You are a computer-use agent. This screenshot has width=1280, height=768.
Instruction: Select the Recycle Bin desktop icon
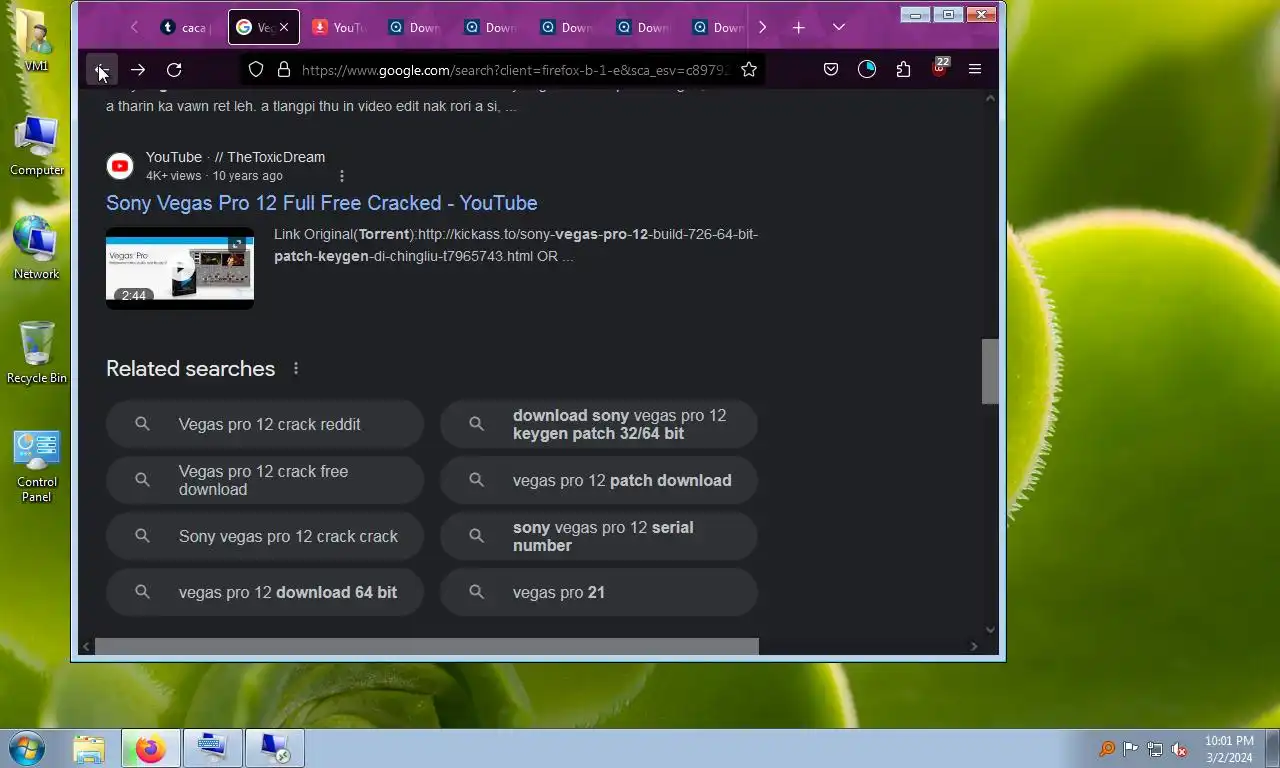37,352
